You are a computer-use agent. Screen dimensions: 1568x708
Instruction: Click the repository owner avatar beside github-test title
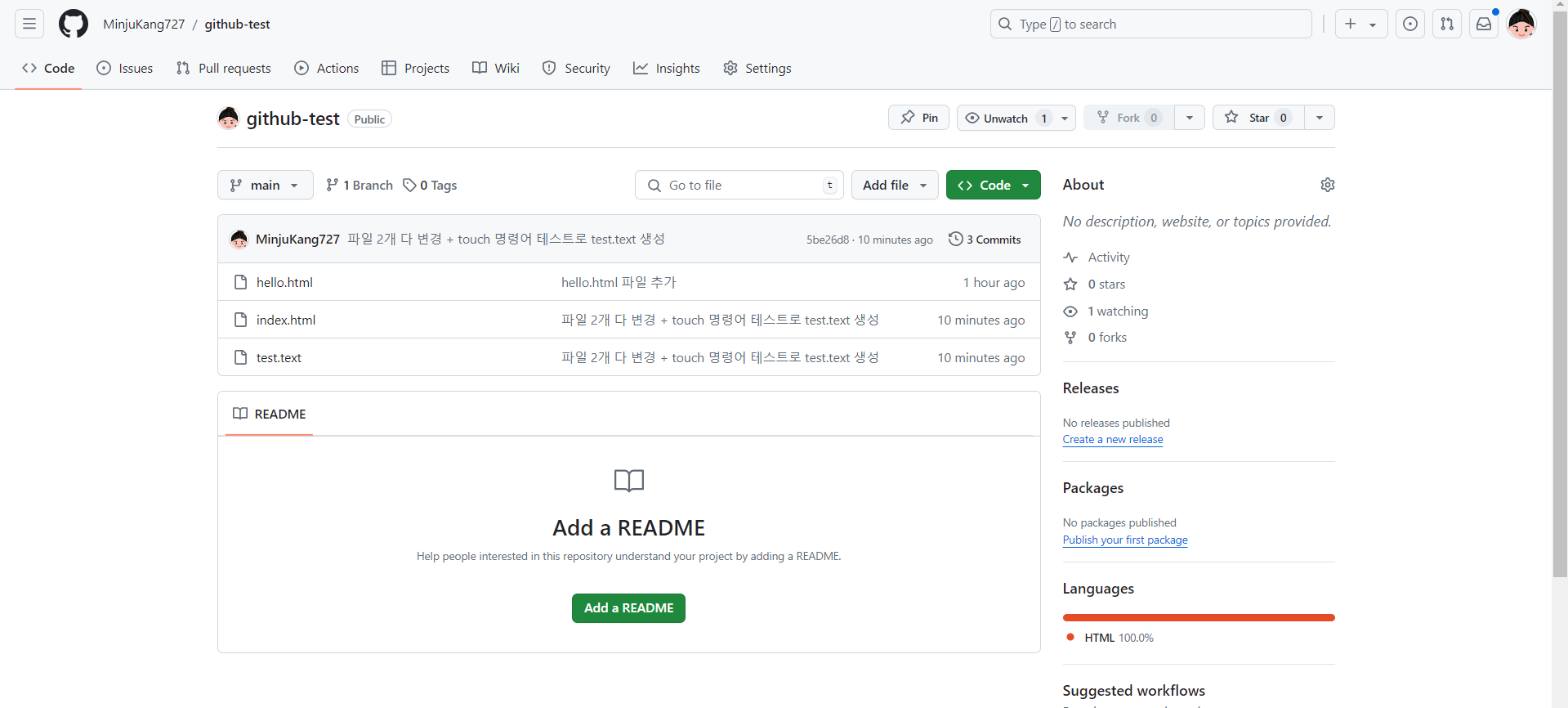(x=228, y=119)
